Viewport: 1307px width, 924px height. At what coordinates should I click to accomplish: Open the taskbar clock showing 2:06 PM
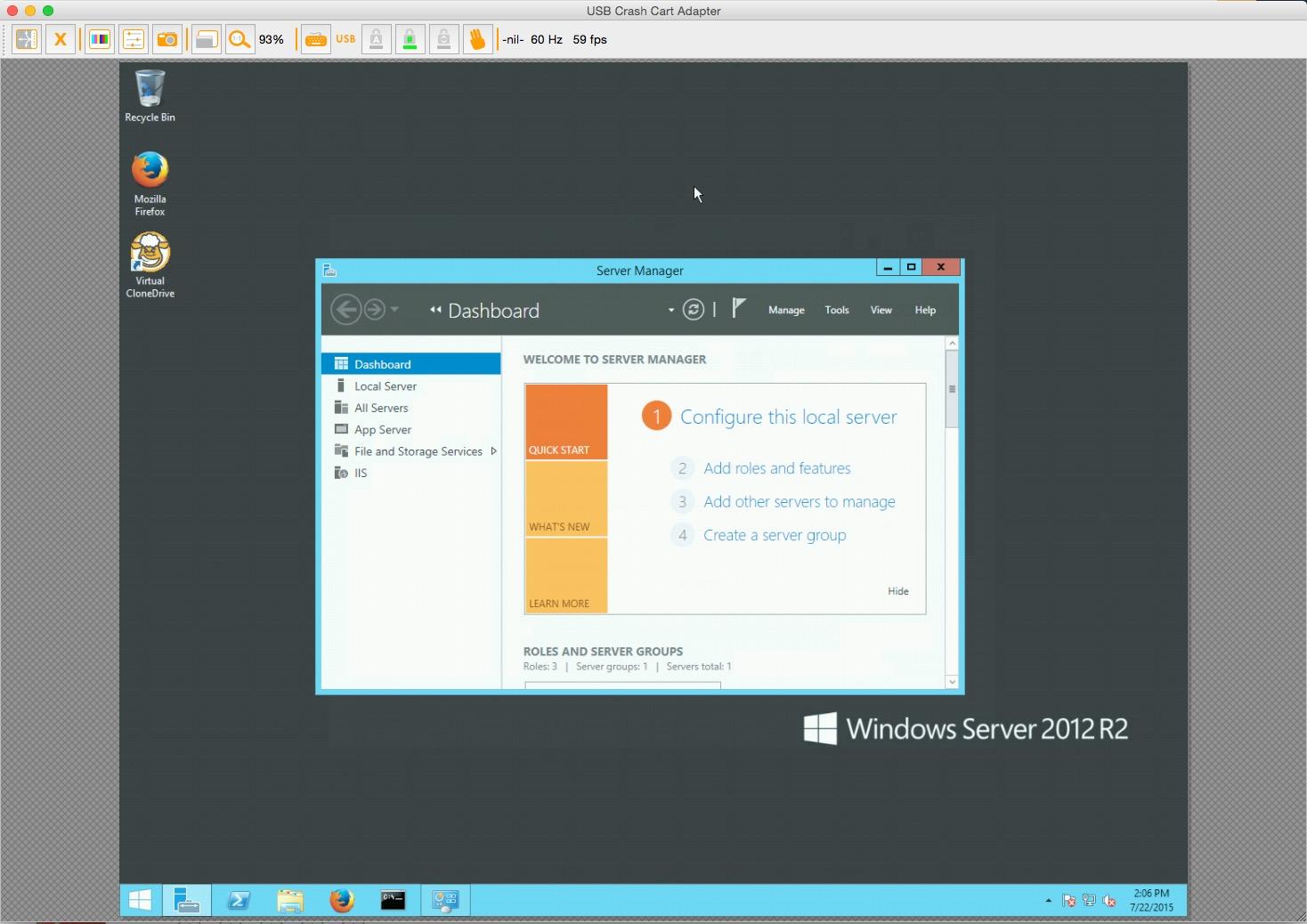1151,901
